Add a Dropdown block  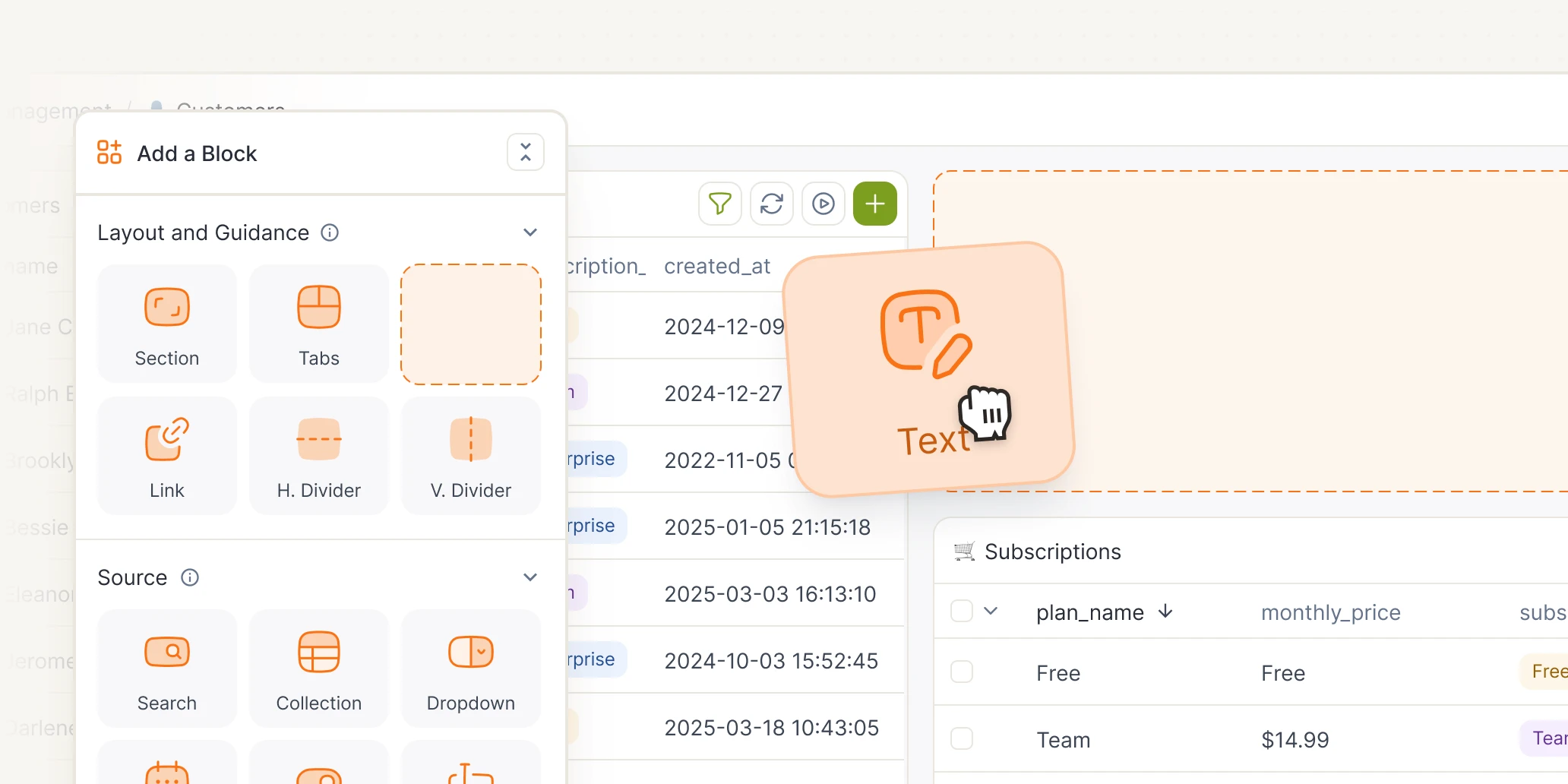coord(470,669)
